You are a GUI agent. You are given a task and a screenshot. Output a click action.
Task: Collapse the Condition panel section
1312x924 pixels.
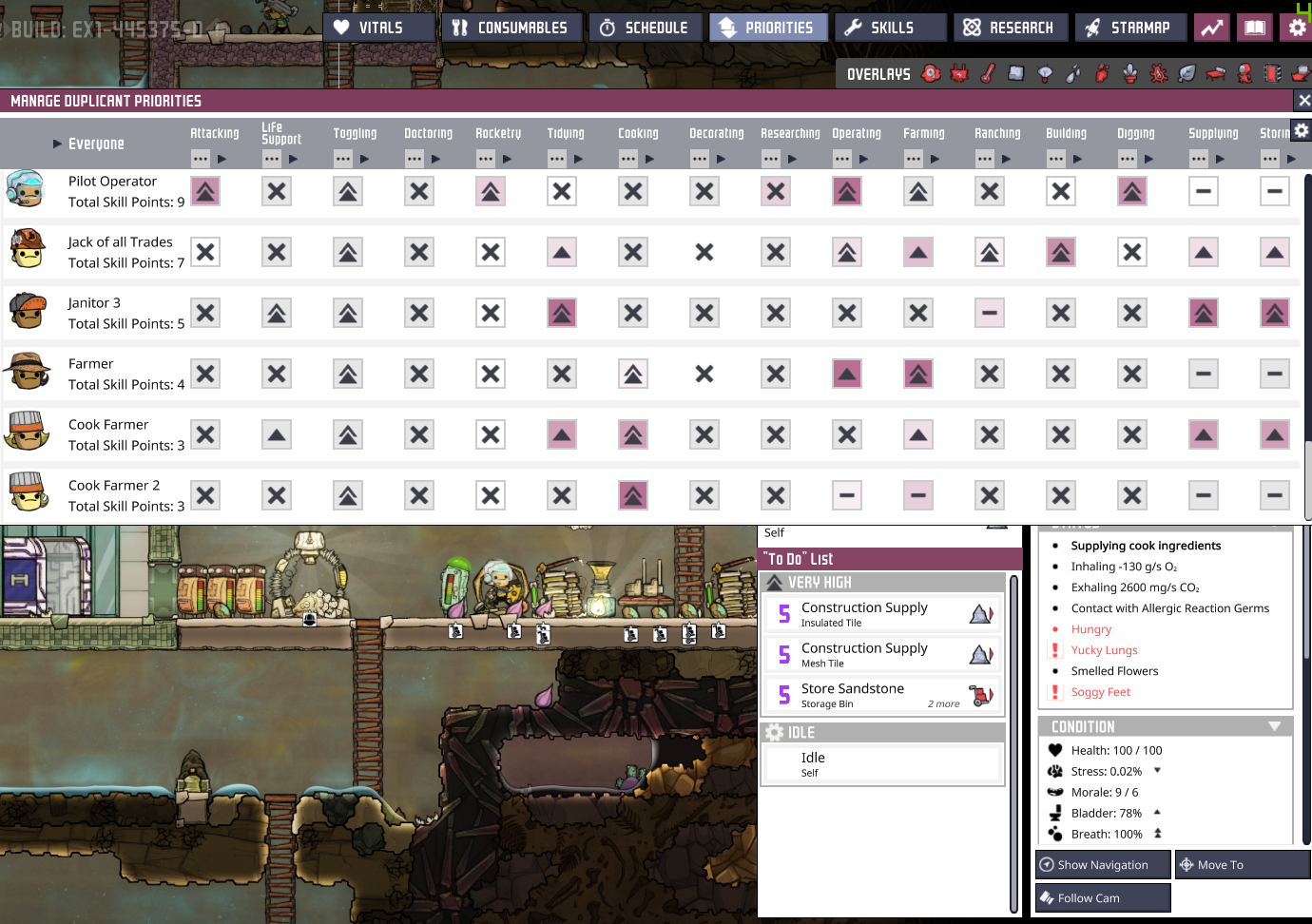[x=1274, y=726]
